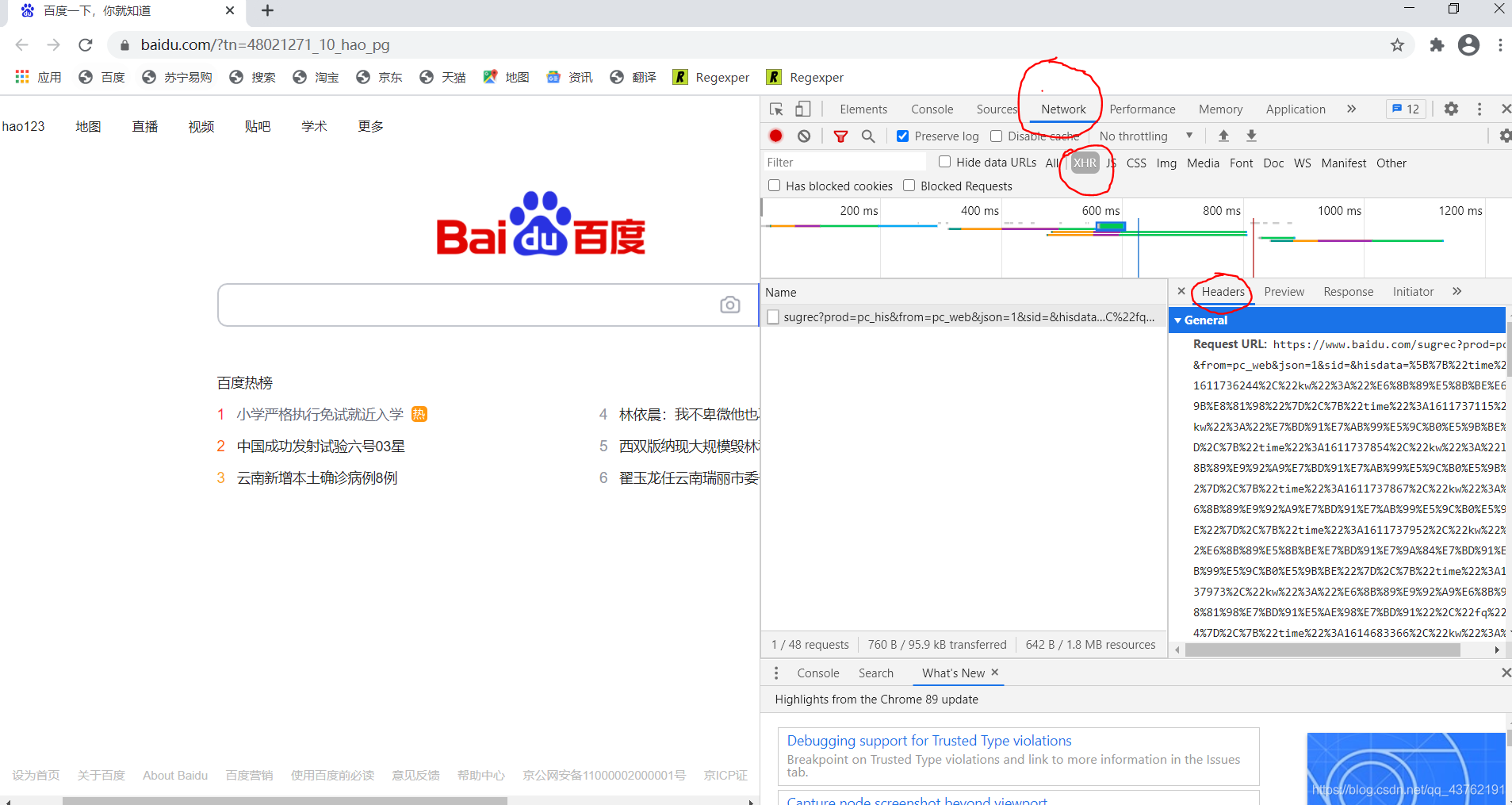Select the Img request type filter
Viewport: 1512px width, 805px height.
coord(1166,163)
